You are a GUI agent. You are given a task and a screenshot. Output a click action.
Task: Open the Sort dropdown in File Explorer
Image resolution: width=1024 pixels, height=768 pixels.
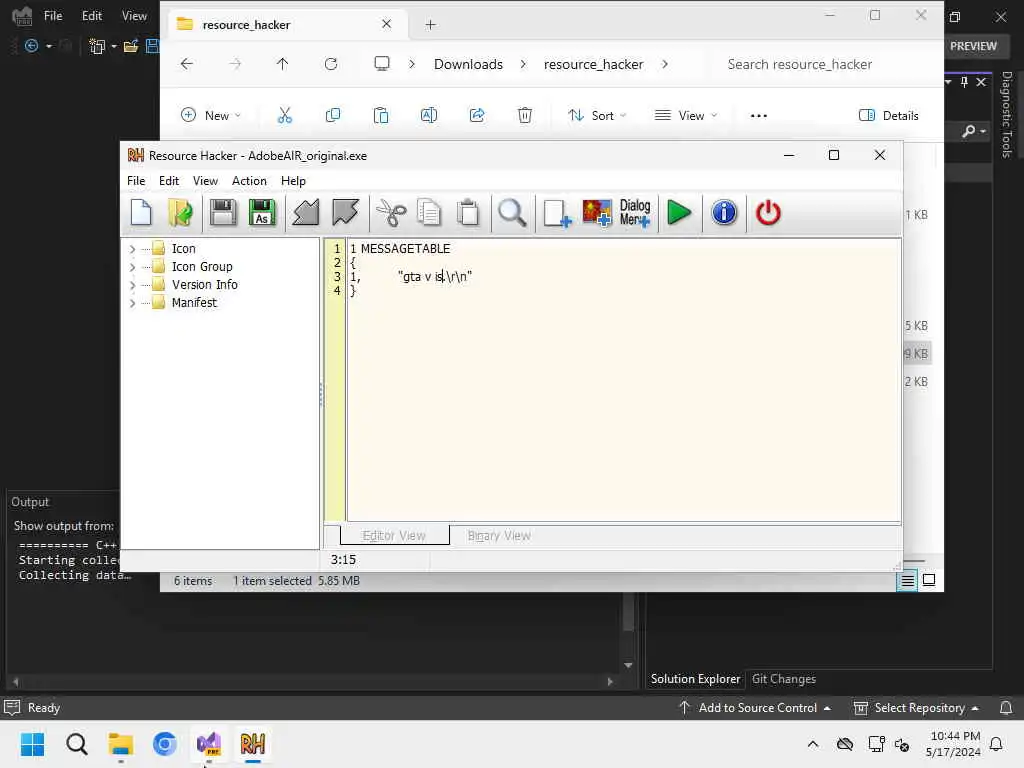(597, 116)
